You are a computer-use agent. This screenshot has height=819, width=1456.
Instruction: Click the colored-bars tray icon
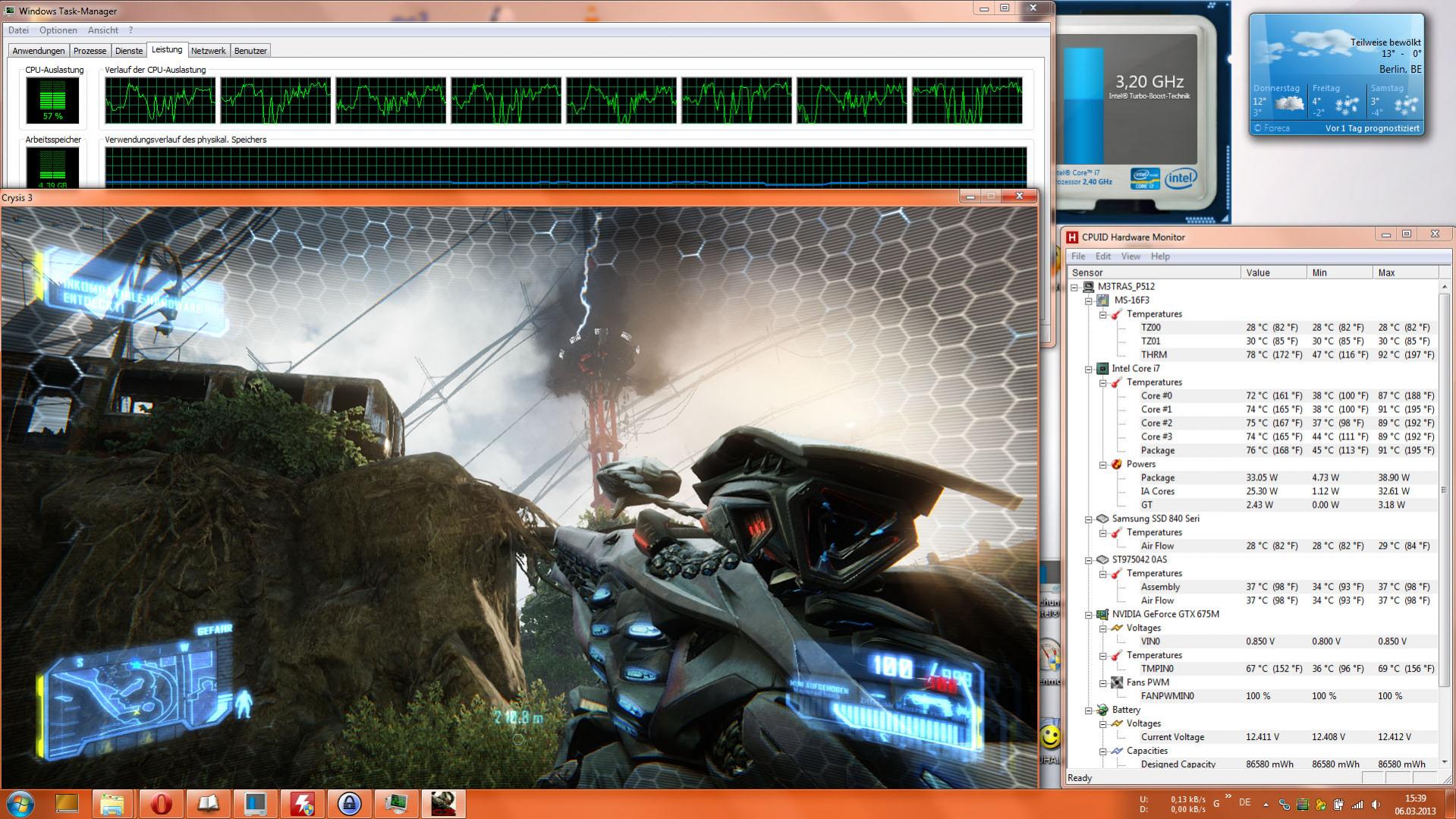[1303, 805]
